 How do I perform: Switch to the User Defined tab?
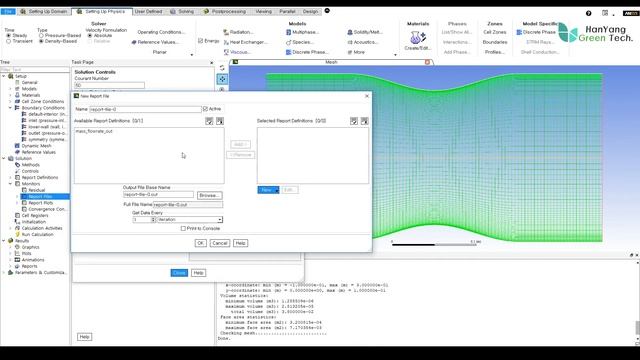click(x=148, y=11)
